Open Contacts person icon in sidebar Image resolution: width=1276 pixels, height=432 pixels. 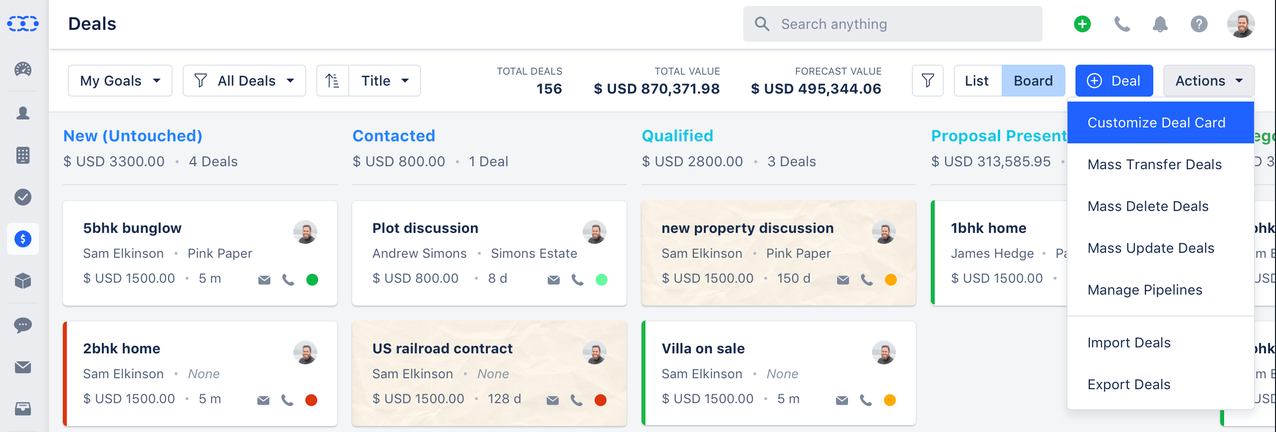(x=23, y=113)
